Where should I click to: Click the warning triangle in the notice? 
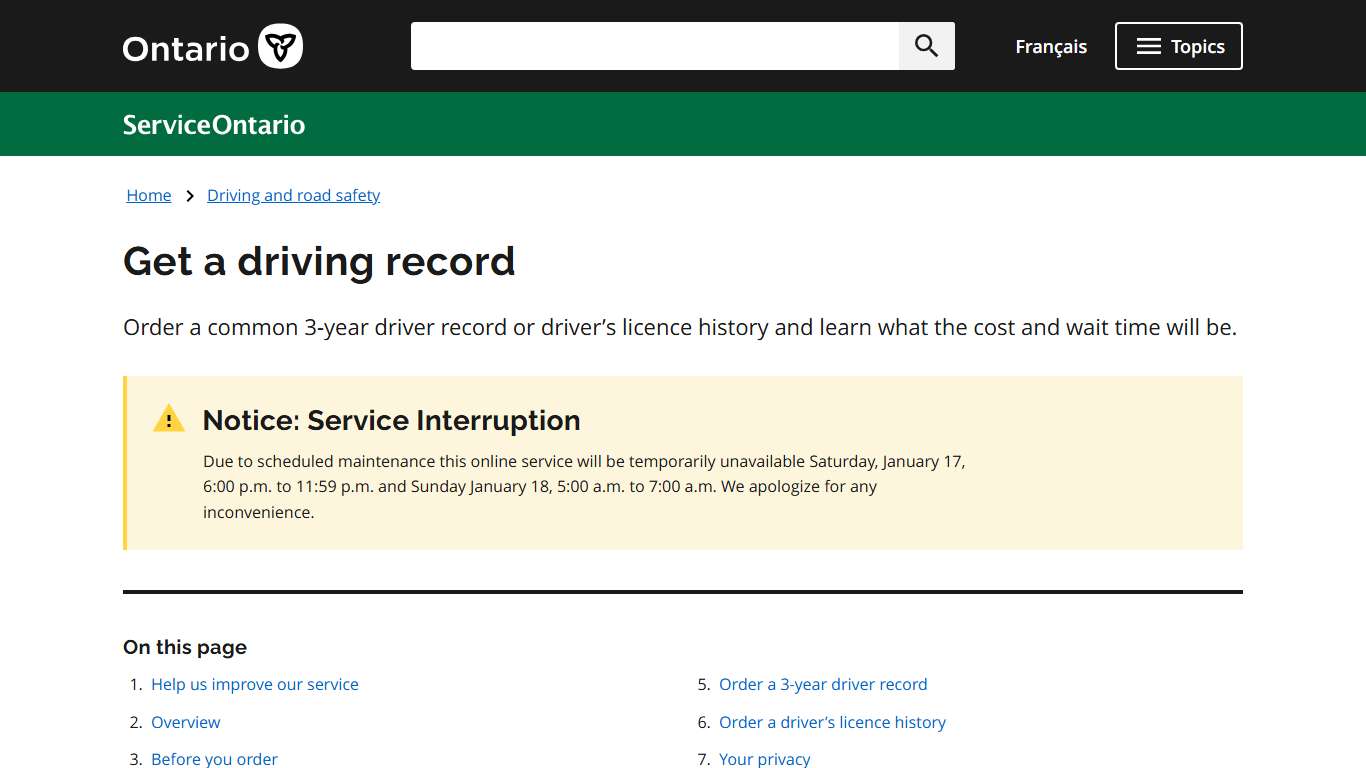point(168,417)
